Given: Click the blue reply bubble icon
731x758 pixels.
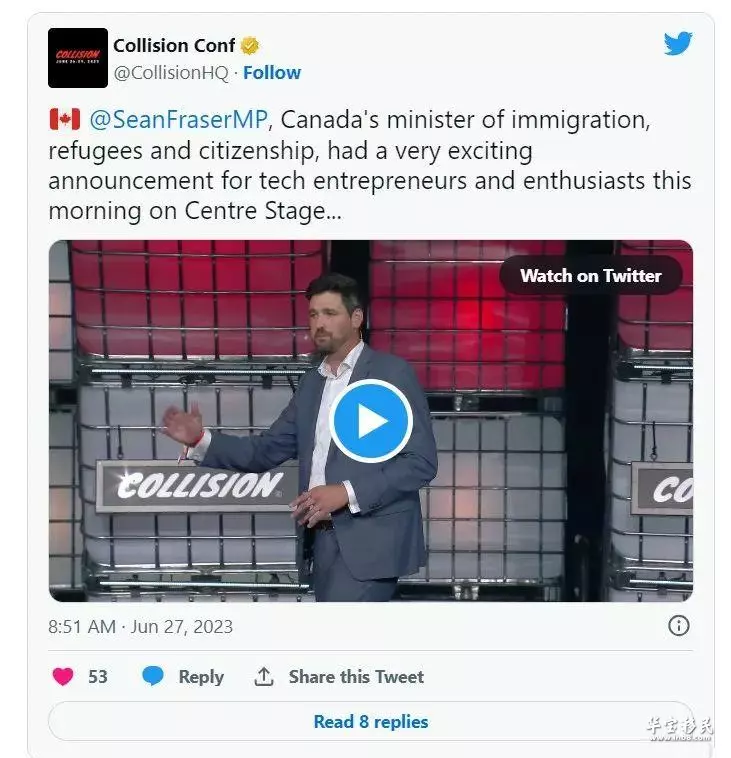Looking at the screenshot, I should (x=153, y=676).
